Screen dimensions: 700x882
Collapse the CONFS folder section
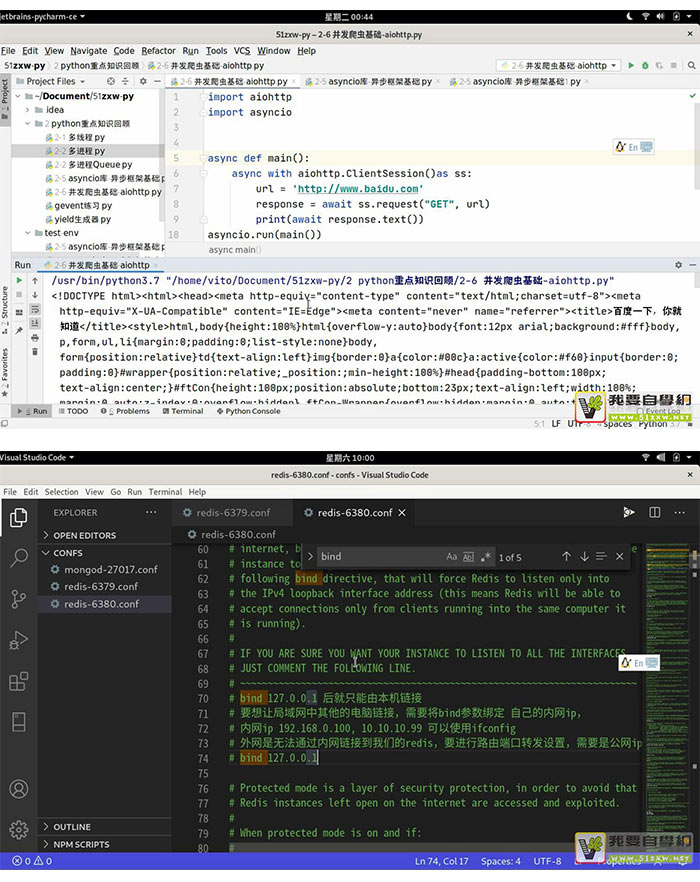coord(105,553)
